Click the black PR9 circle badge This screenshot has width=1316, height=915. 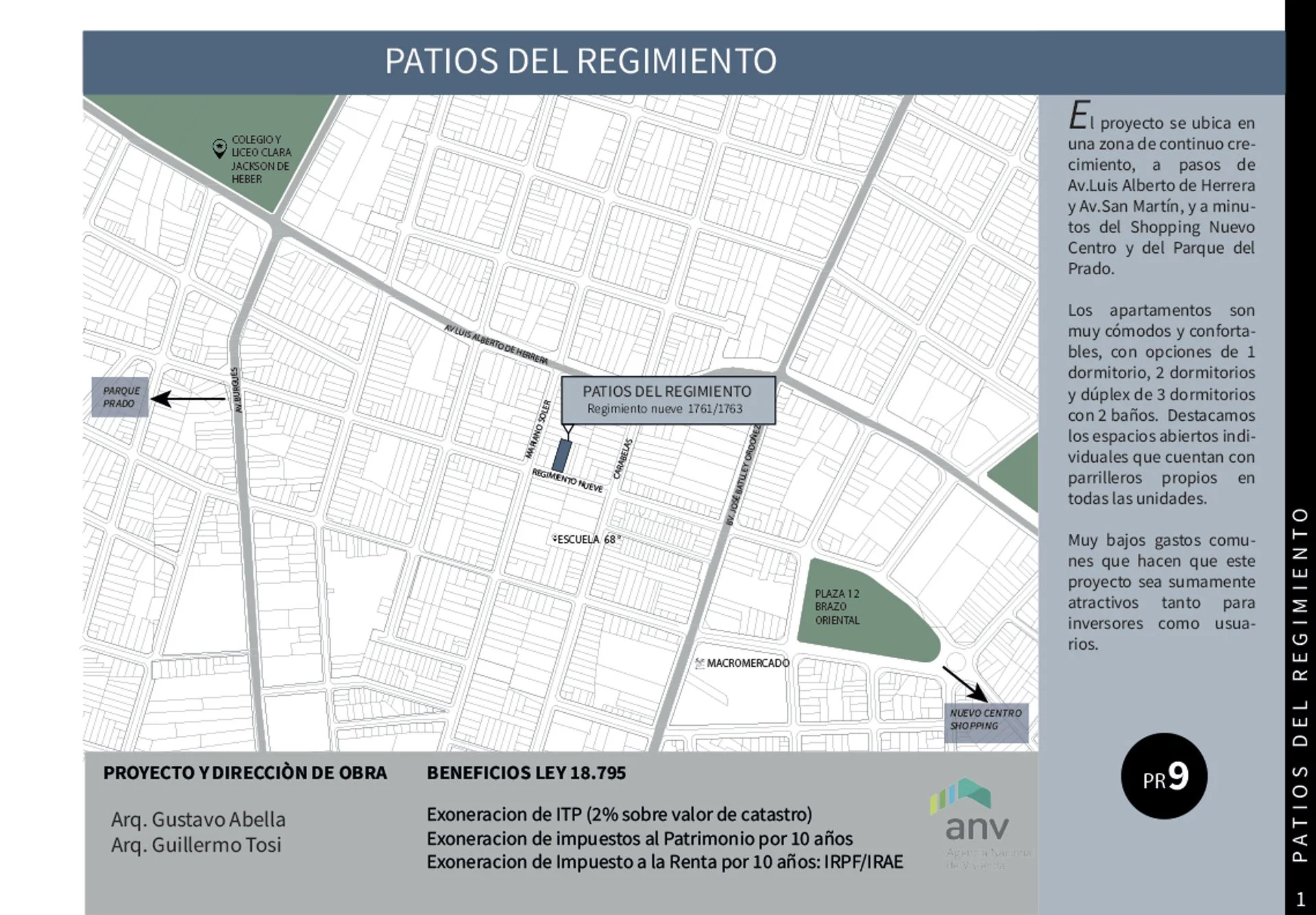pyautogui.click(x=1164, y=776)
